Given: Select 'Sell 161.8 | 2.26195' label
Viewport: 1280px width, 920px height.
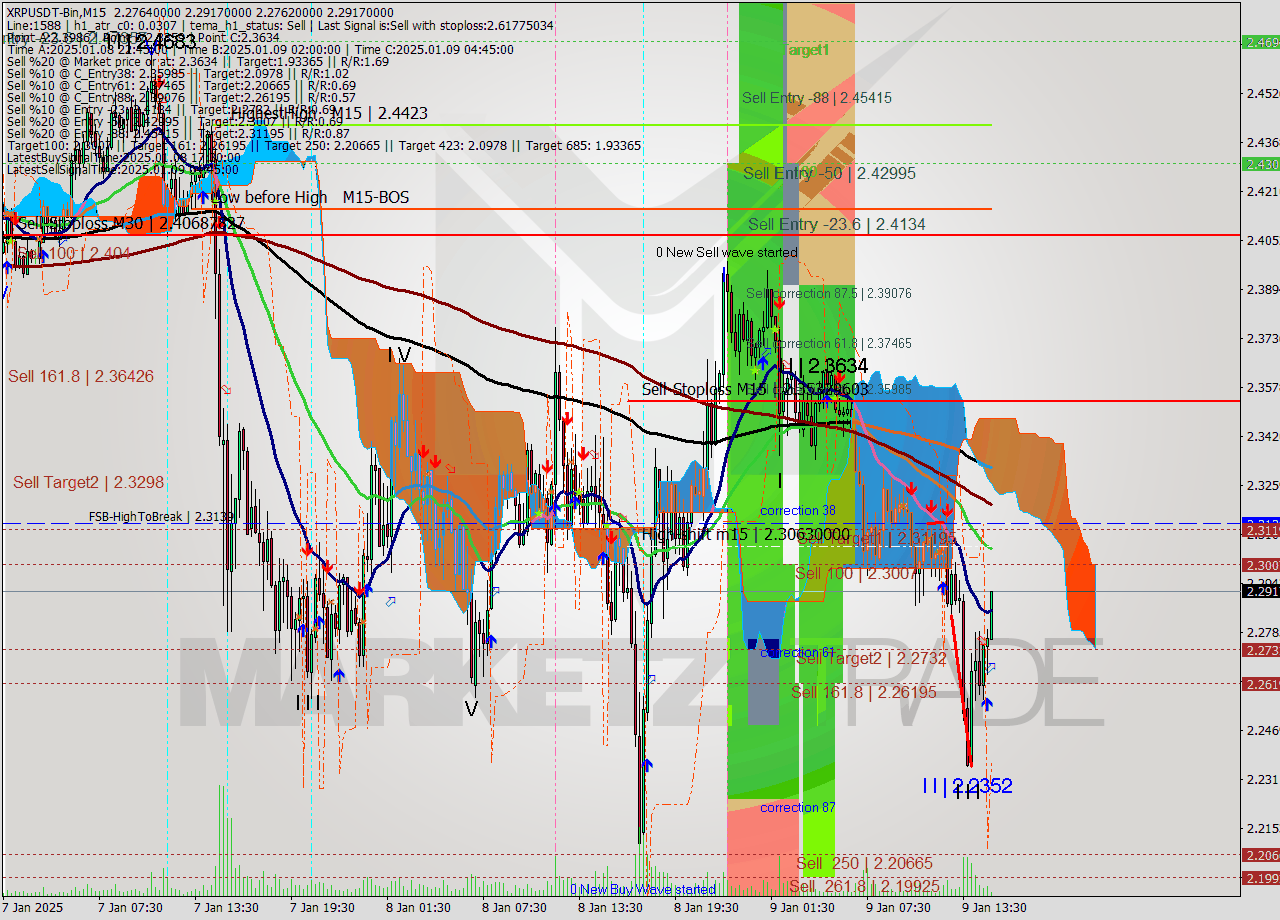Looking at the screenshot, I should point(863,692).
